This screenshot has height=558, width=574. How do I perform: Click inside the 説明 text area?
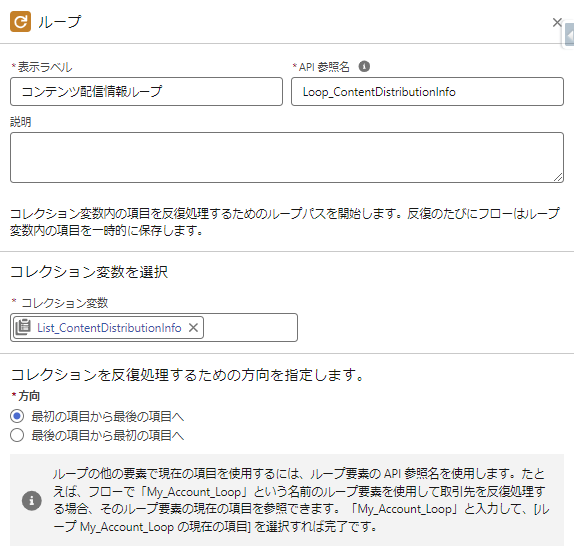pyautogui.click(x=287, y=157)
